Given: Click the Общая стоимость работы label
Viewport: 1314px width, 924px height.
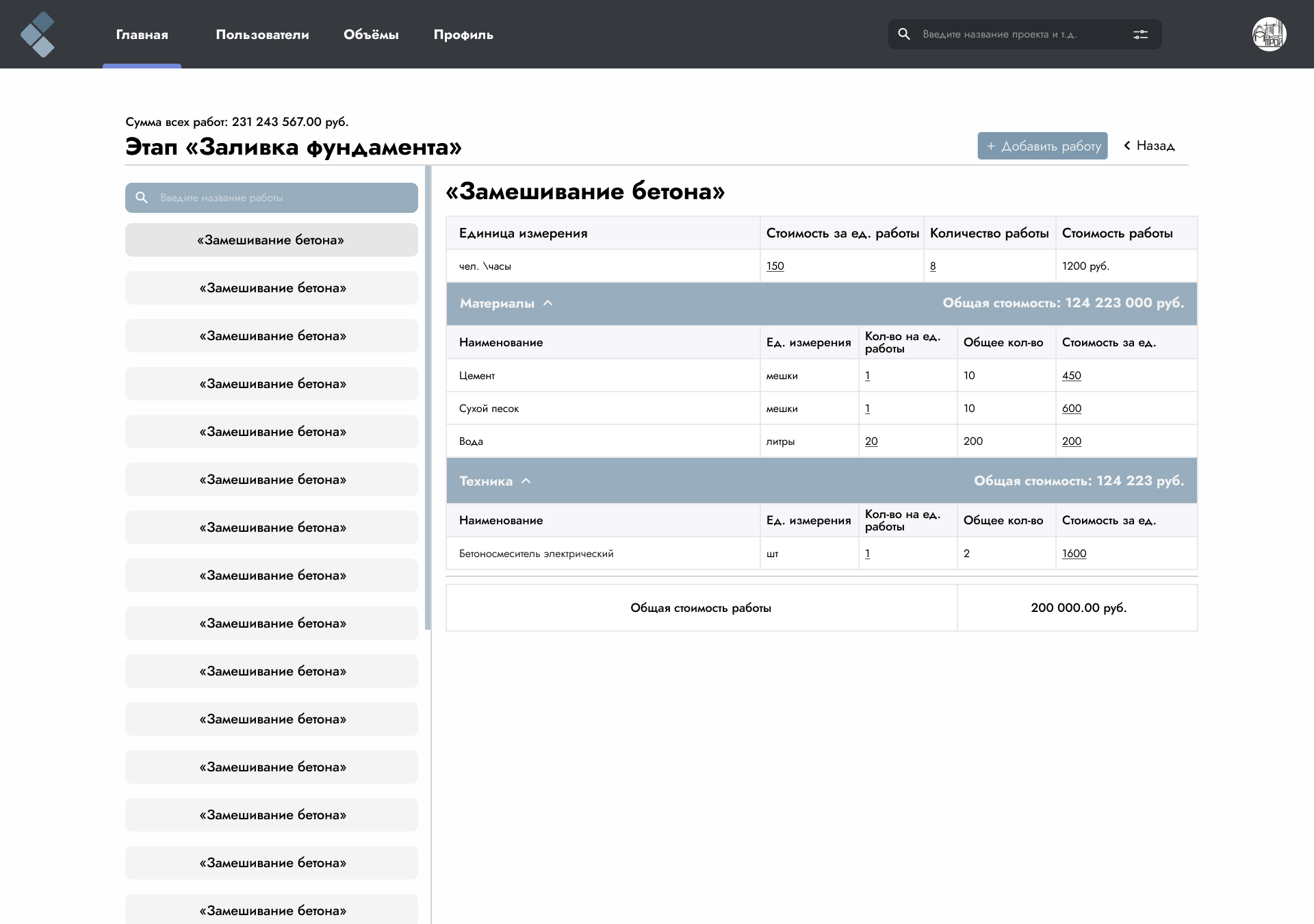Looking at the screenshot, I should (701, 608).
